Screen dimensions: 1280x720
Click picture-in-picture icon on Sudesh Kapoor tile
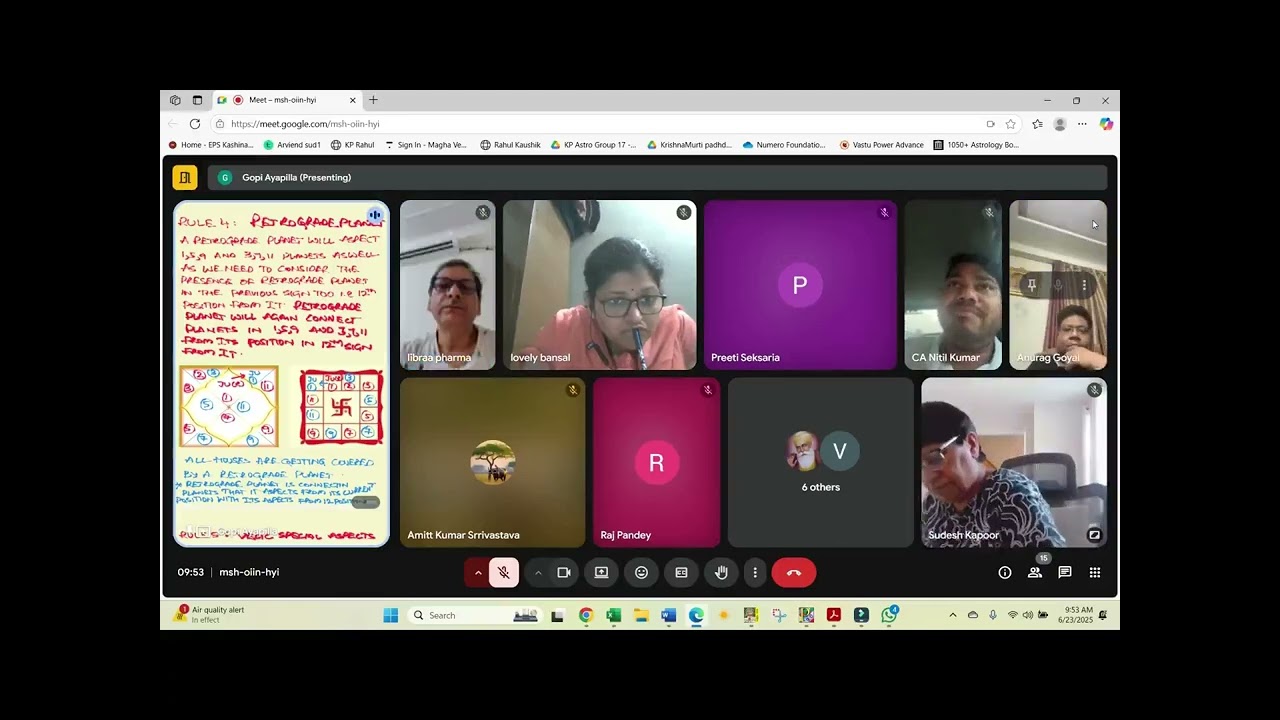[1094, 535]
